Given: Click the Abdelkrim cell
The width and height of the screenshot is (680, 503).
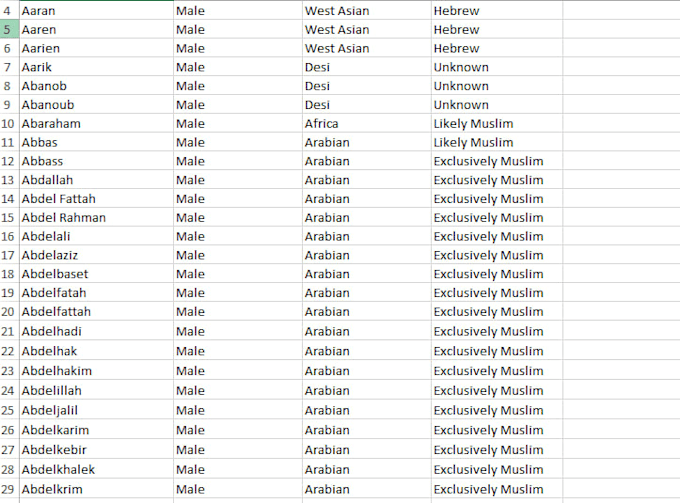Looking at the screenshot, I should pos(96,489).
